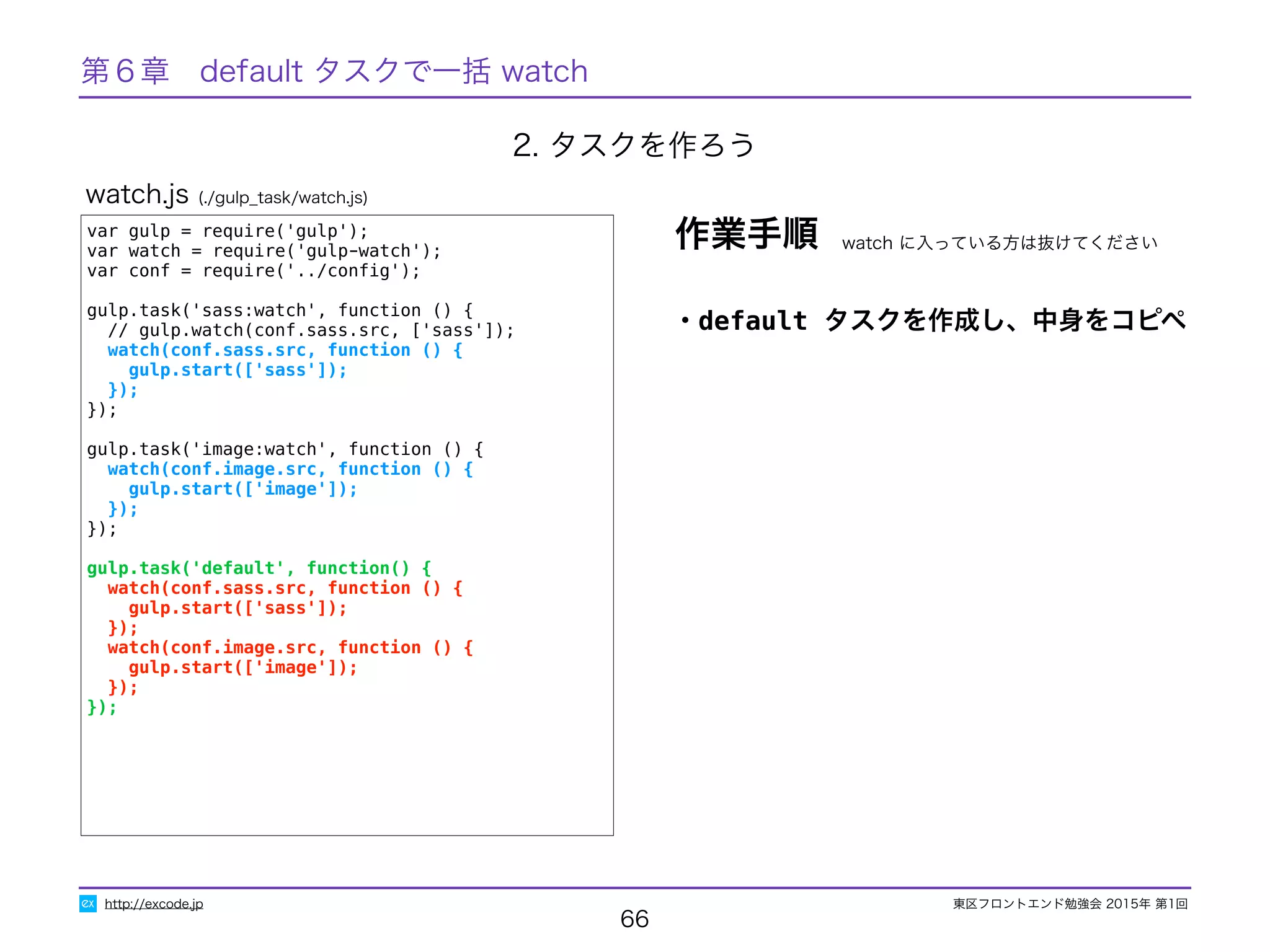
Task: Click the red 'watch(conf.image.src, function () {' line
Action: (x=290, y=648)
